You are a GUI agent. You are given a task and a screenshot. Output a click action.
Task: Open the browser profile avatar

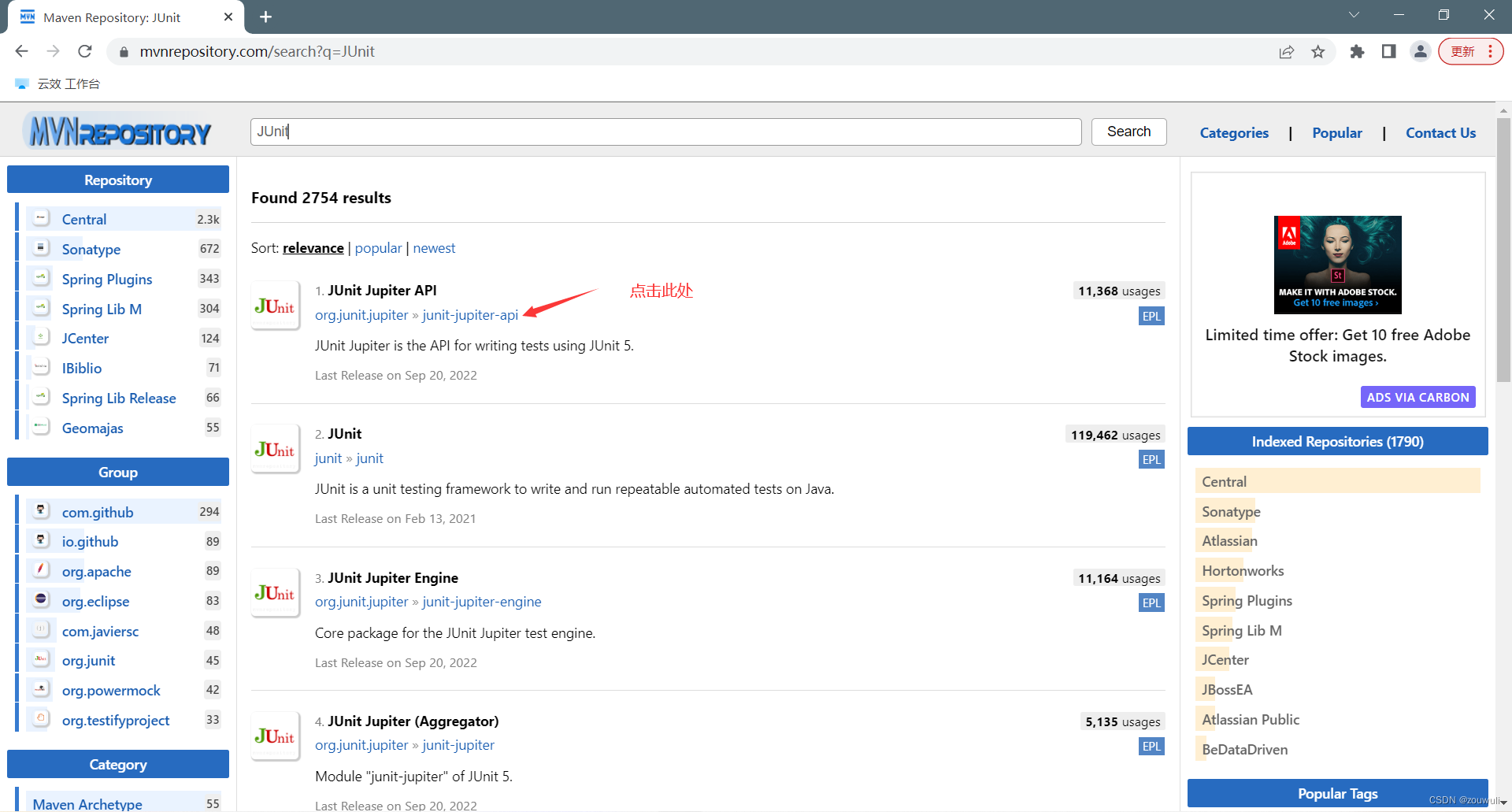tap(1421, 52)
